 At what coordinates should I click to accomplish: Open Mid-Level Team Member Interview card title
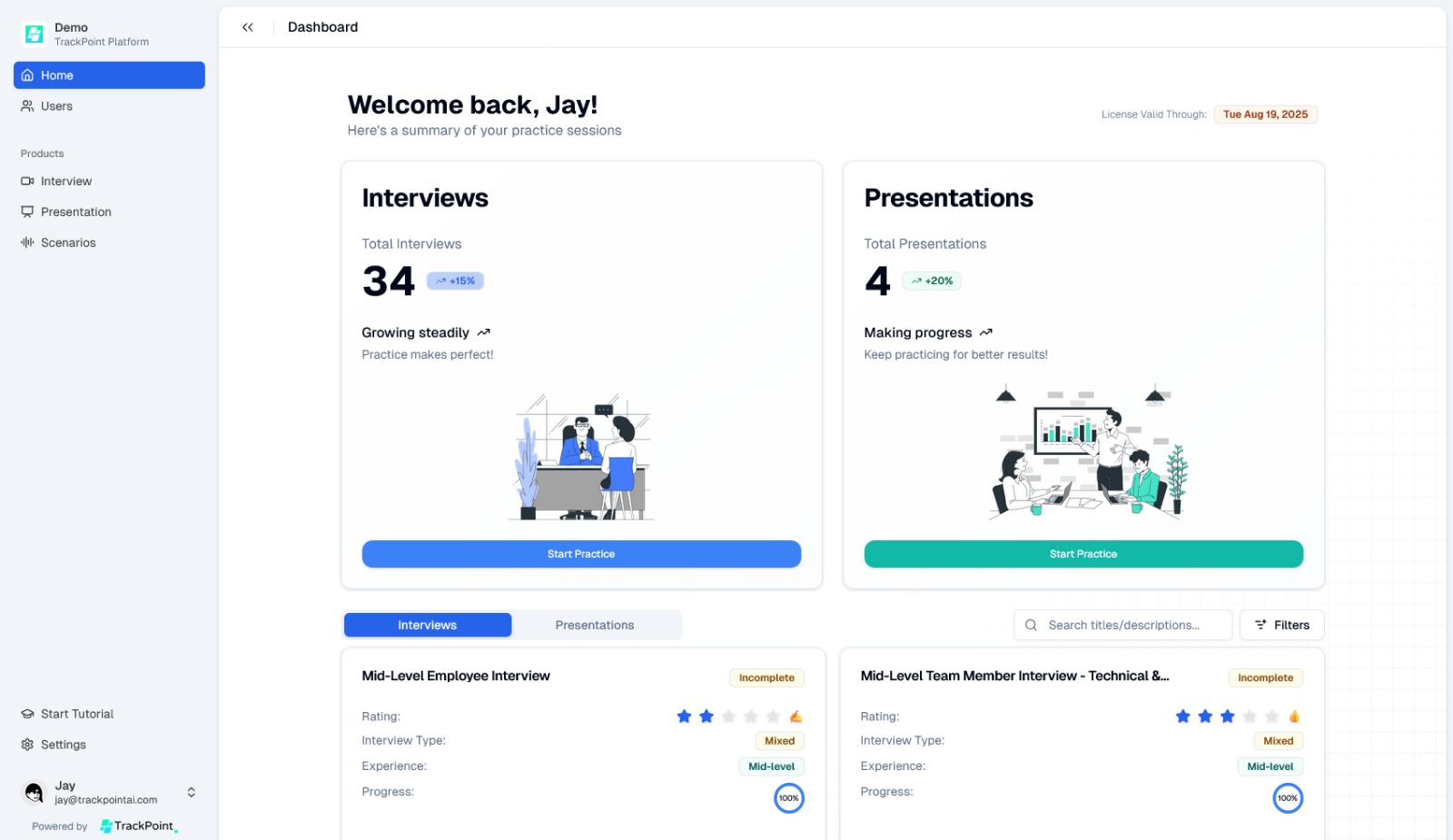(1014, 676)
